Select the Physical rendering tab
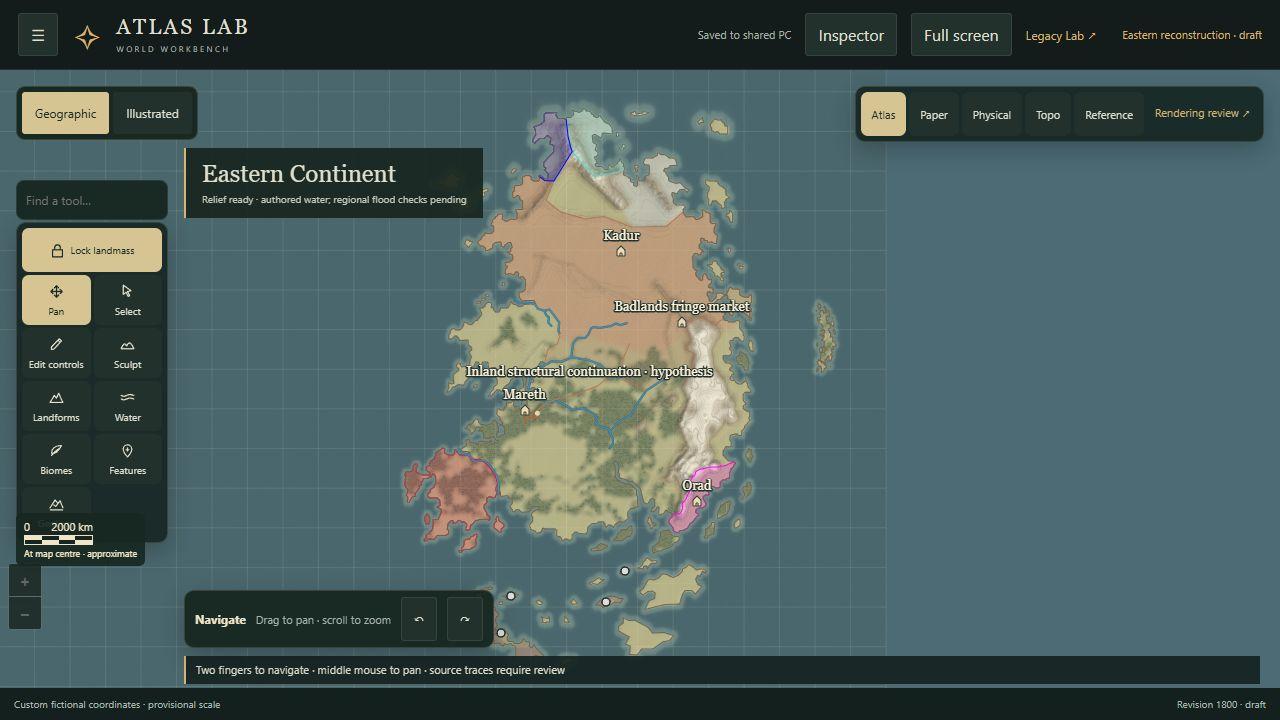The width and height of the screenshot is (1280, 720). pos(992,114)
